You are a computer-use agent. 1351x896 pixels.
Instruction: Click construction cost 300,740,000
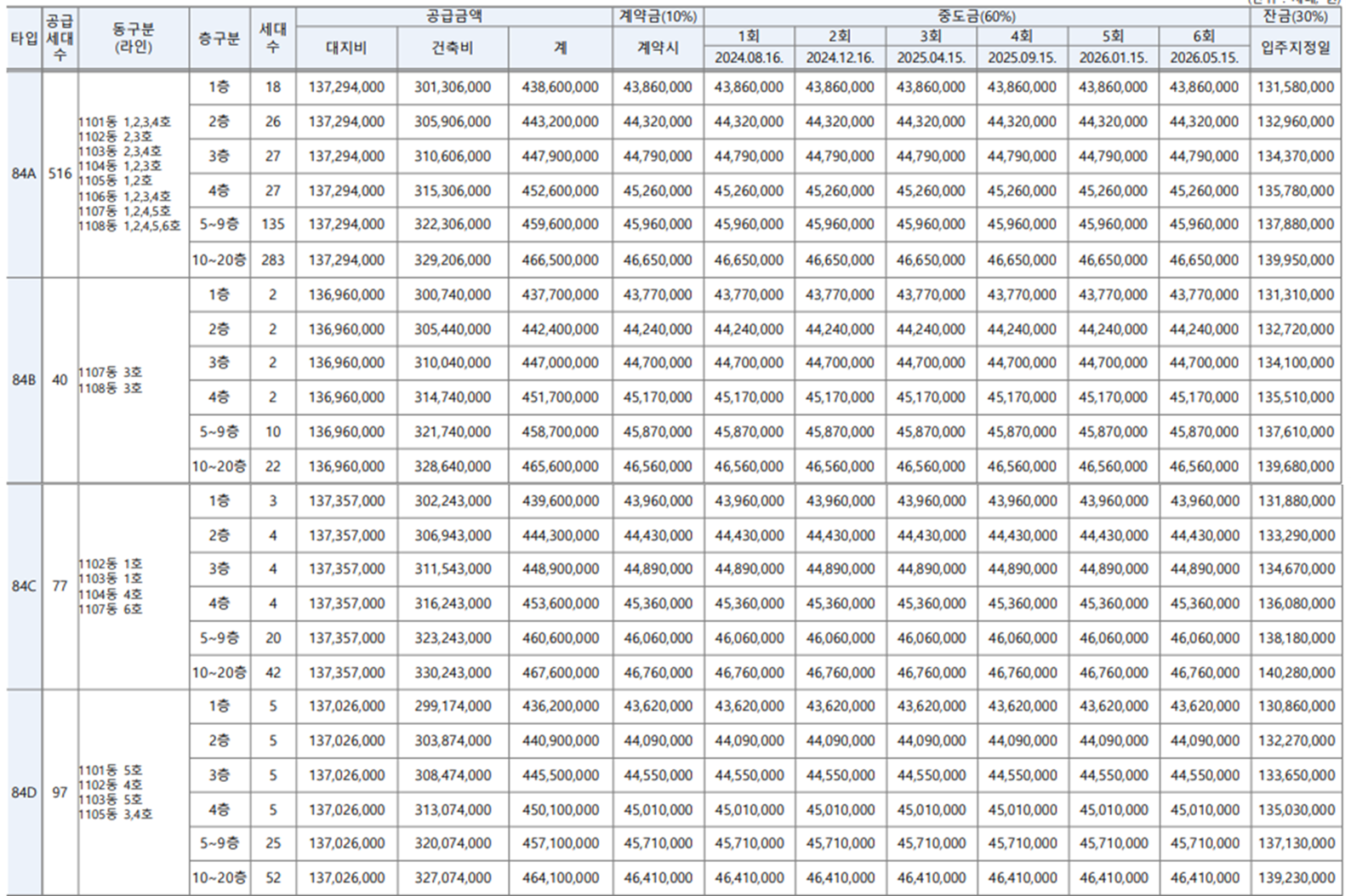tap(453, 295)
